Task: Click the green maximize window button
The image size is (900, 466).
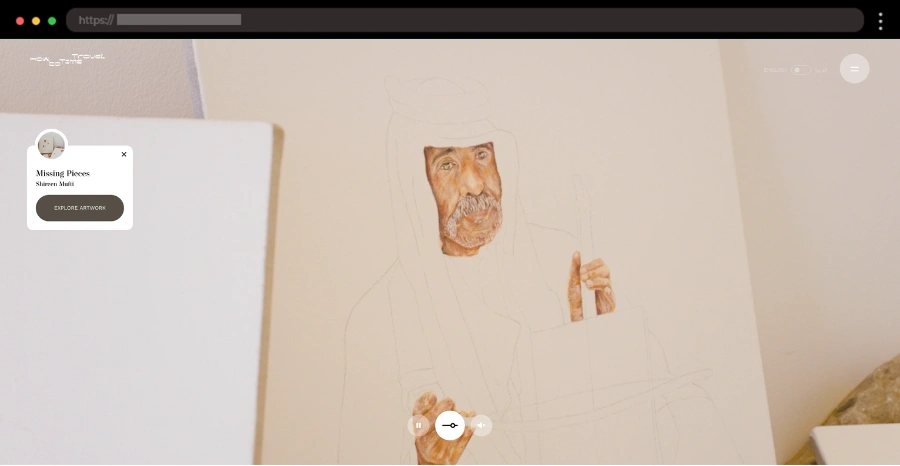Action: pyautogui.click(x=52, y=21)
